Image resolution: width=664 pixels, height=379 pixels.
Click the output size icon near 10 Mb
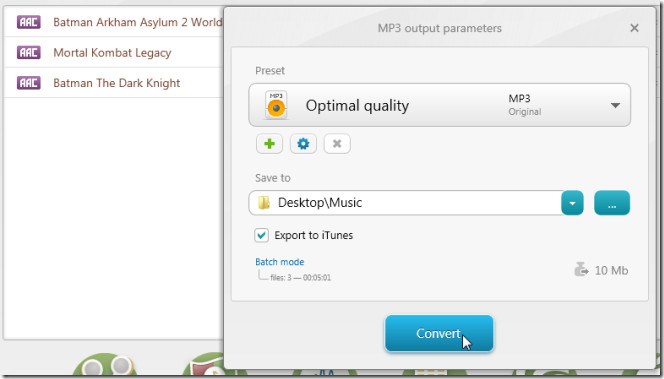coord(581,269)
